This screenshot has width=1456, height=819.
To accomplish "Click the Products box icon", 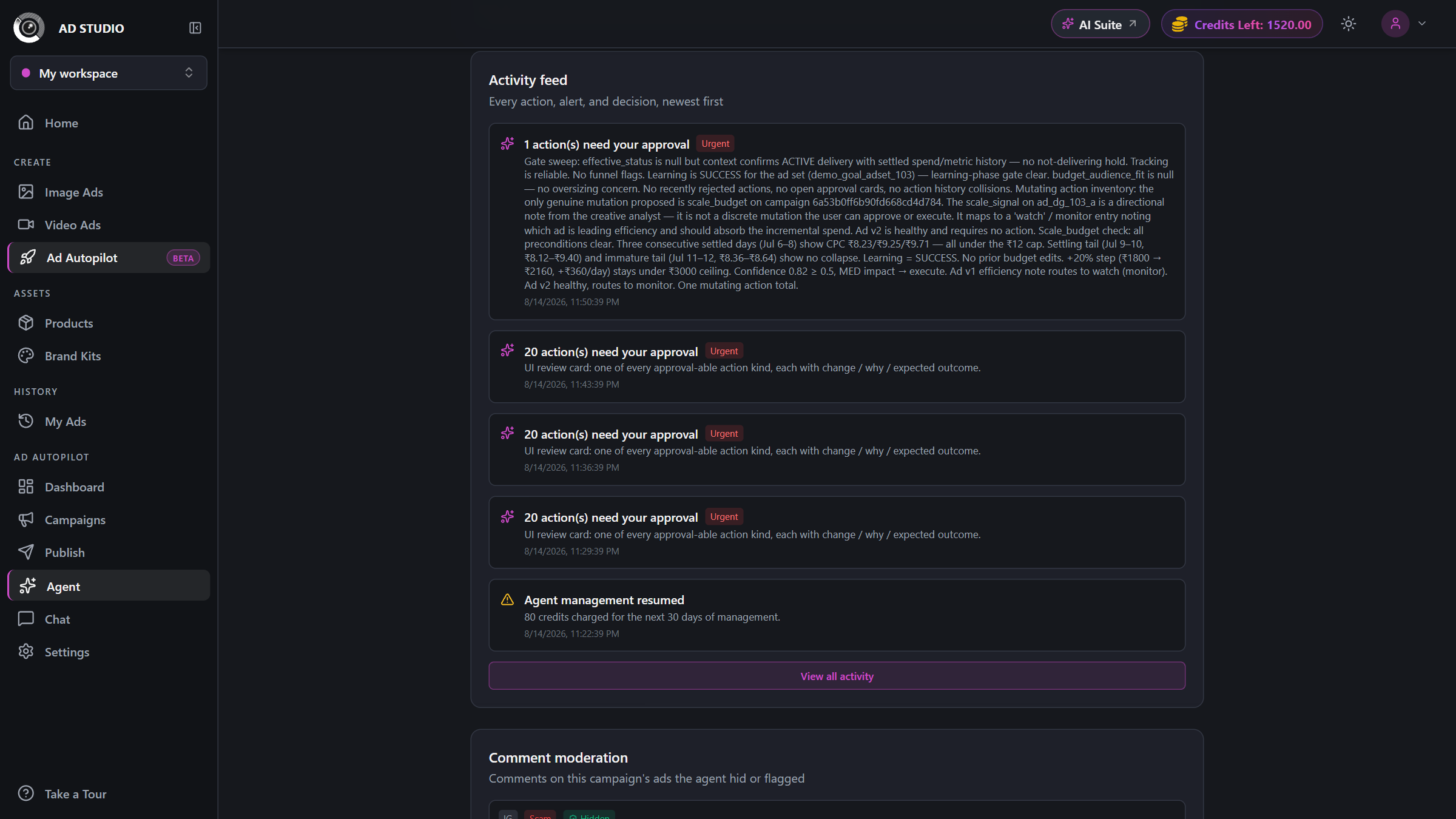I will (25, 323).
